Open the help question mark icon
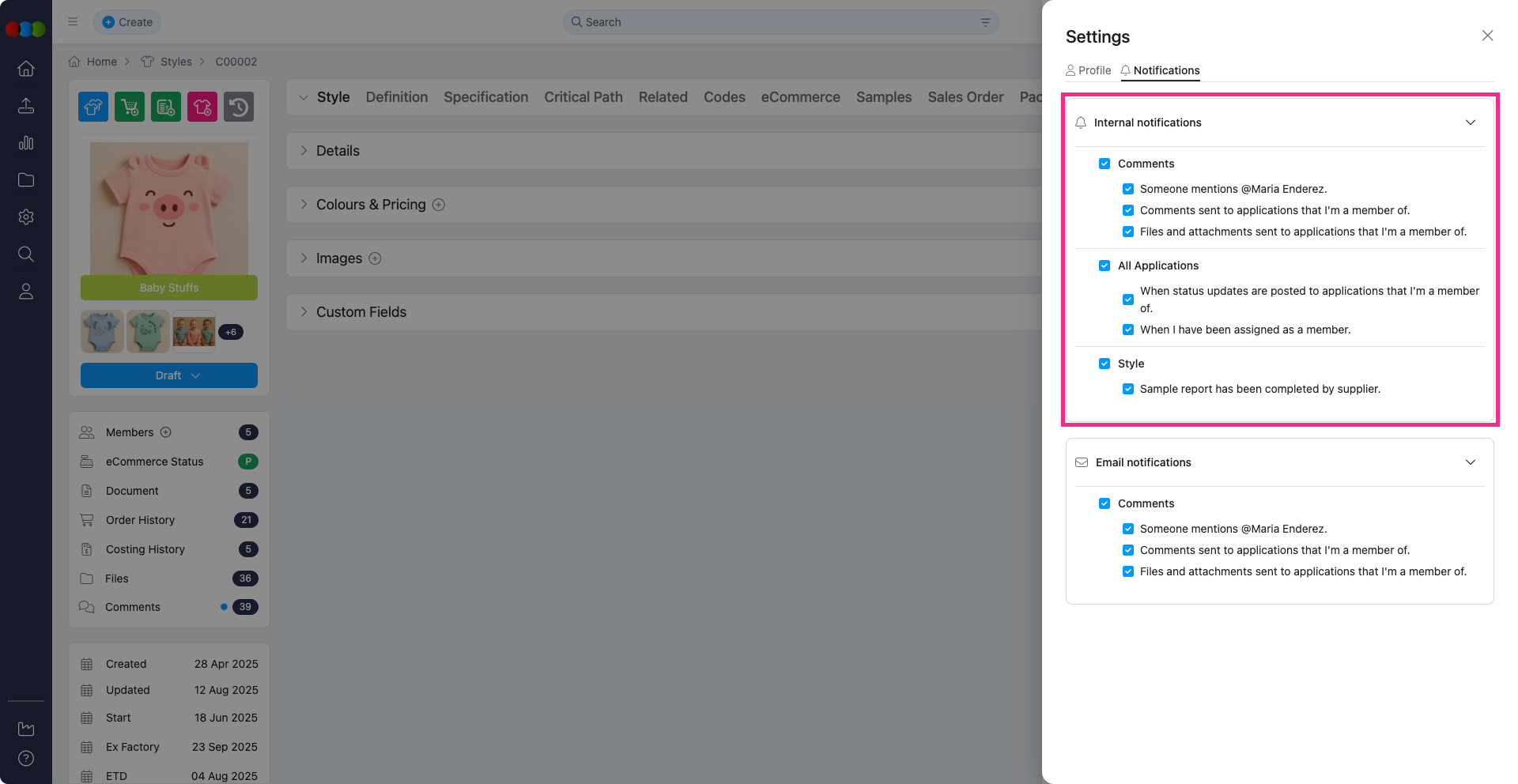This screenshot has width=1518, height=784. pyautogui.click(x=26, y=759)
